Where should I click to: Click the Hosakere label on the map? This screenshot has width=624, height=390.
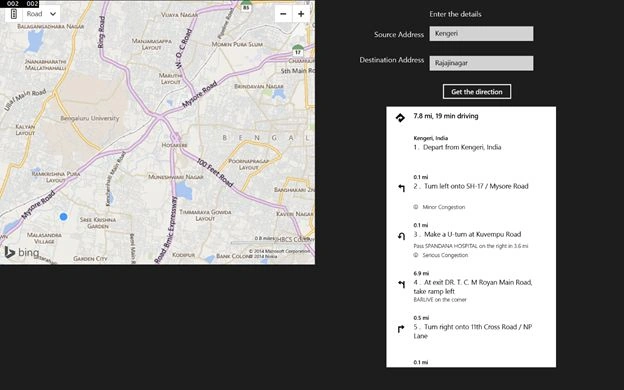click(x=174, y=145)
